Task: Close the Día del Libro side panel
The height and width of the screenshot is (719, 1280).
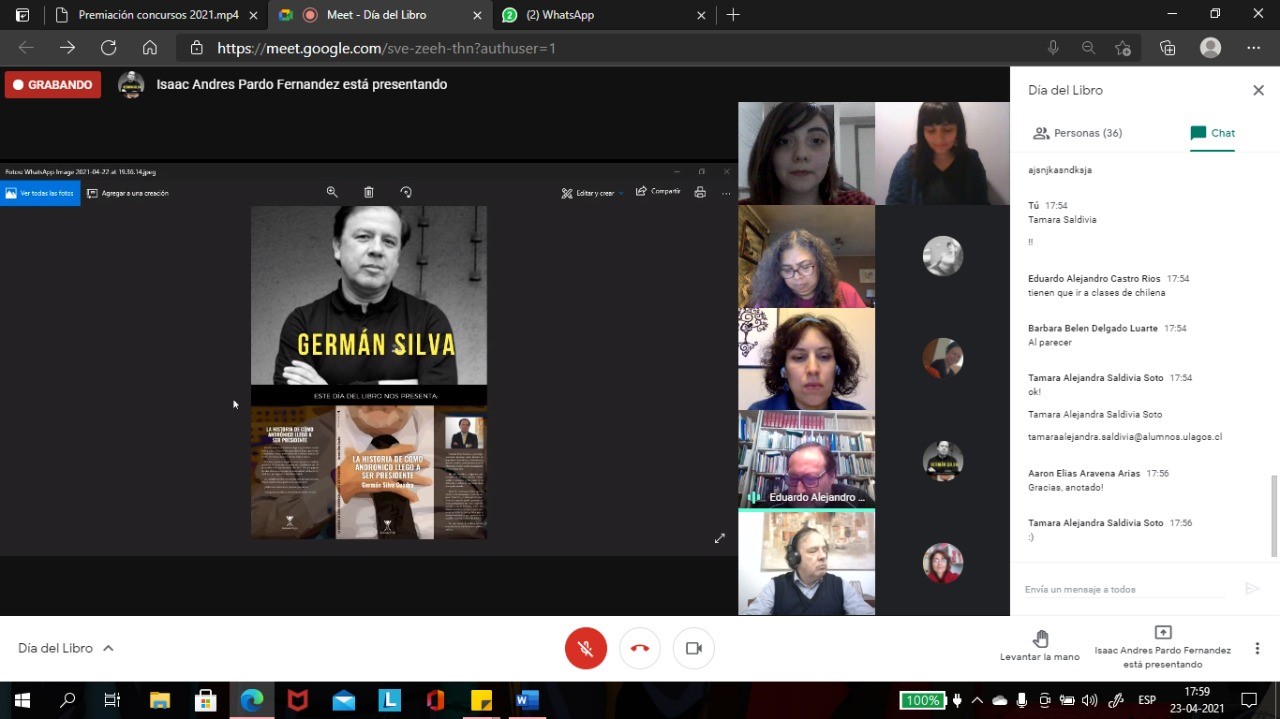Action: click(1258, 90)
